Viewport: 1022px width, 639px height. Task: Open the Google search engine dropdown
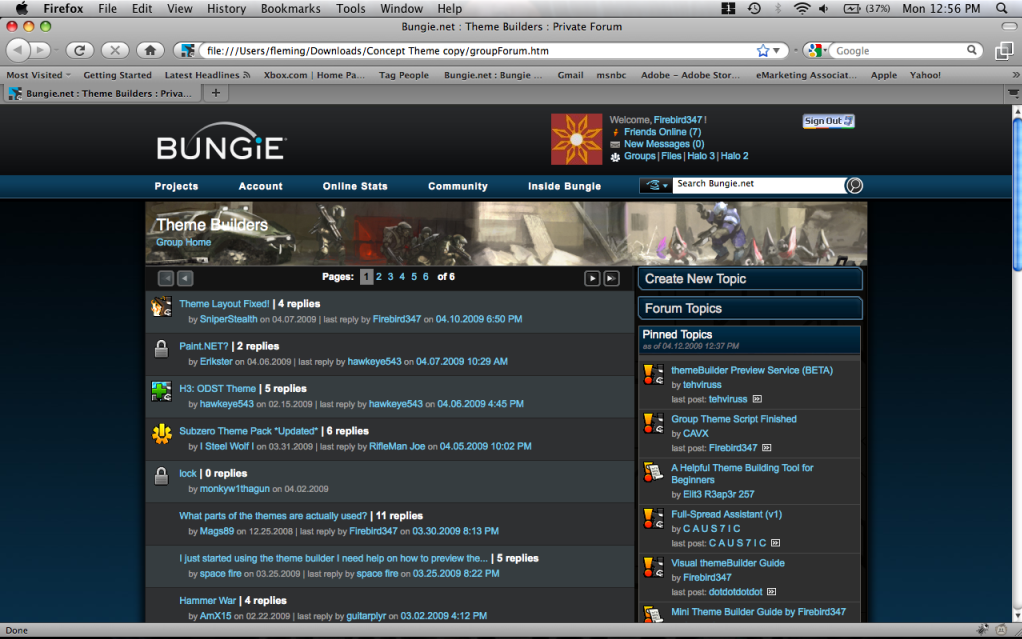(817, 50)
